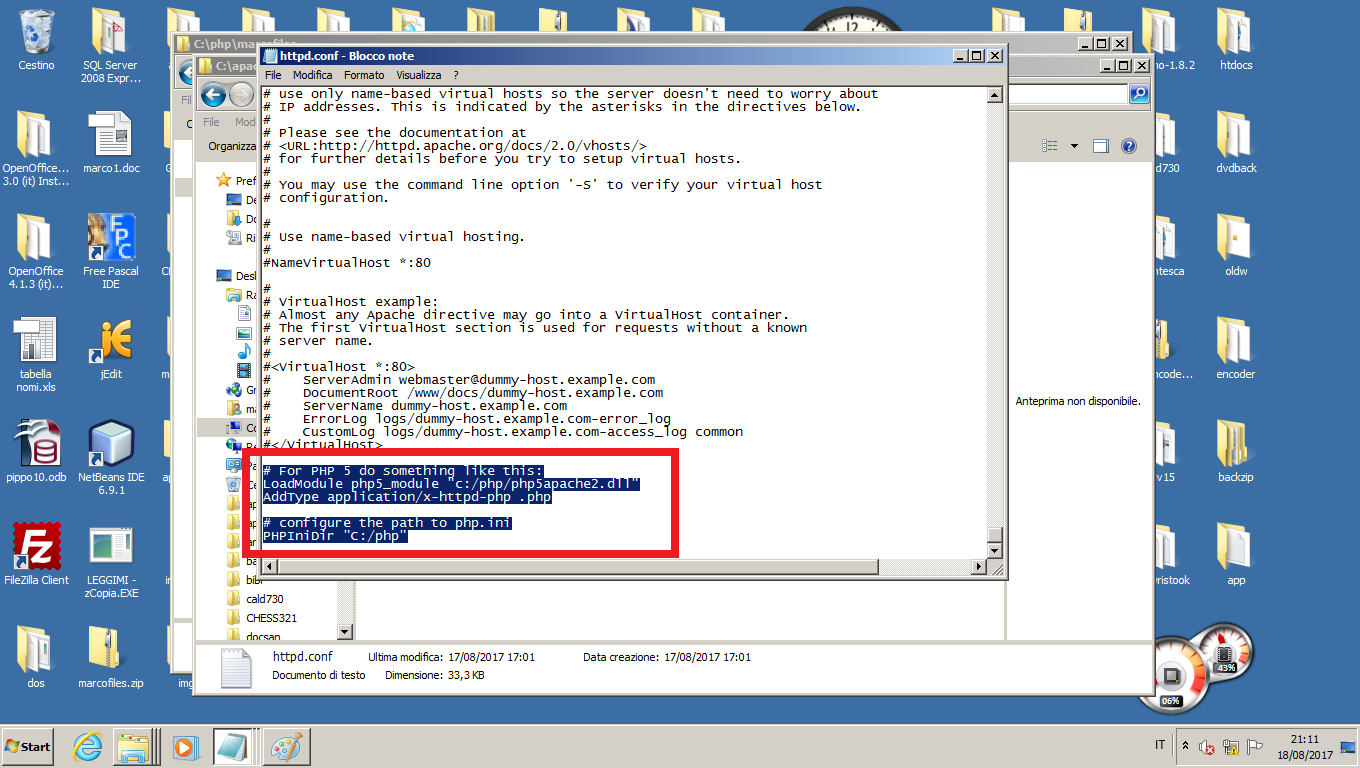Open the Modifica menu in Notepad
Screen dimensions: 1360x768
[312, 75]
